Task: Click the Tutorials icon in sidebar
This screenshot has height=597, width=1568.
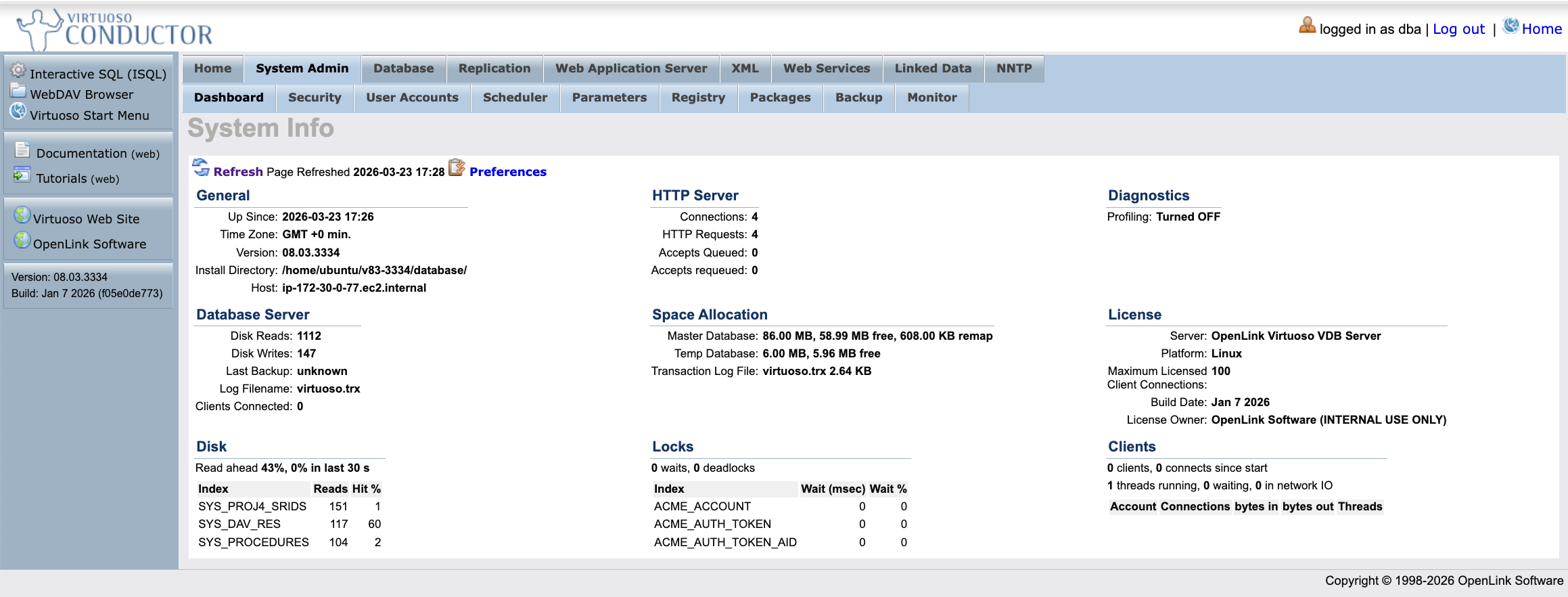Action: point(22,175)
